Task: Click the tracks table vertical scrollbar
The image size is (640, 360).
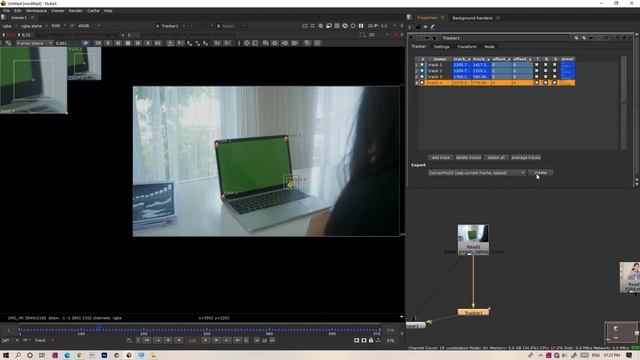Action: pos(623,102)
